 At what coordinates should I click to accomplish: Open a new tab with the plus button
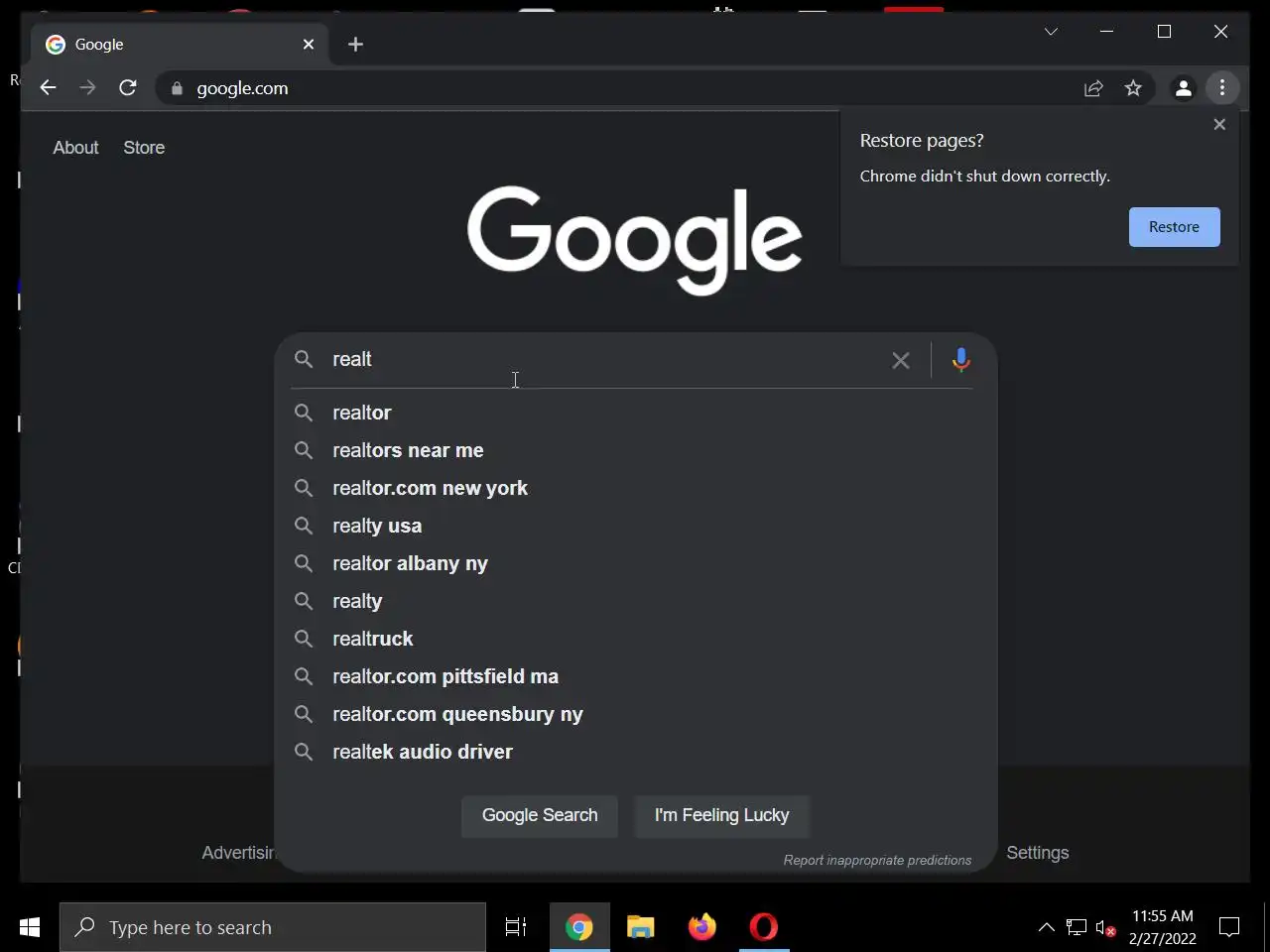[355, 45]
